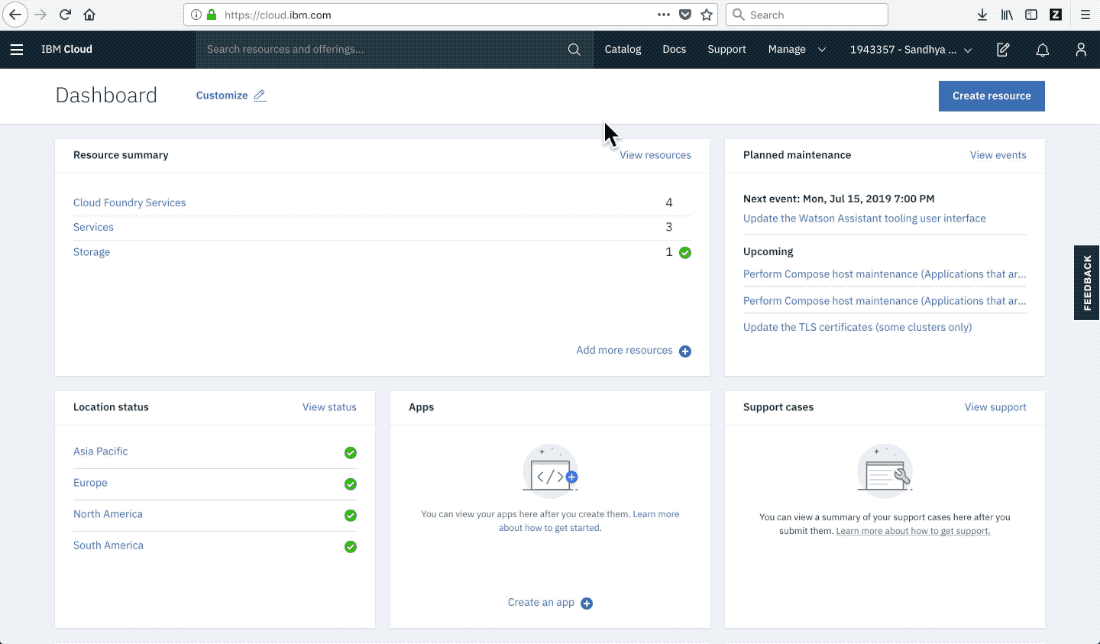Screen dimensions: 1100x644
Task: Click the magnifier icon in IBM Cloud search
Action: pyautogui.click(x=574, y=49)
